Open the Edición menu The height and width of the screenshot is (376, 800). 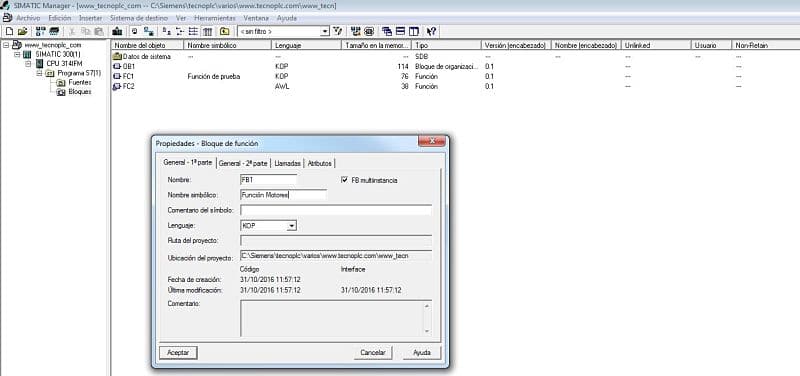point(60,18)
